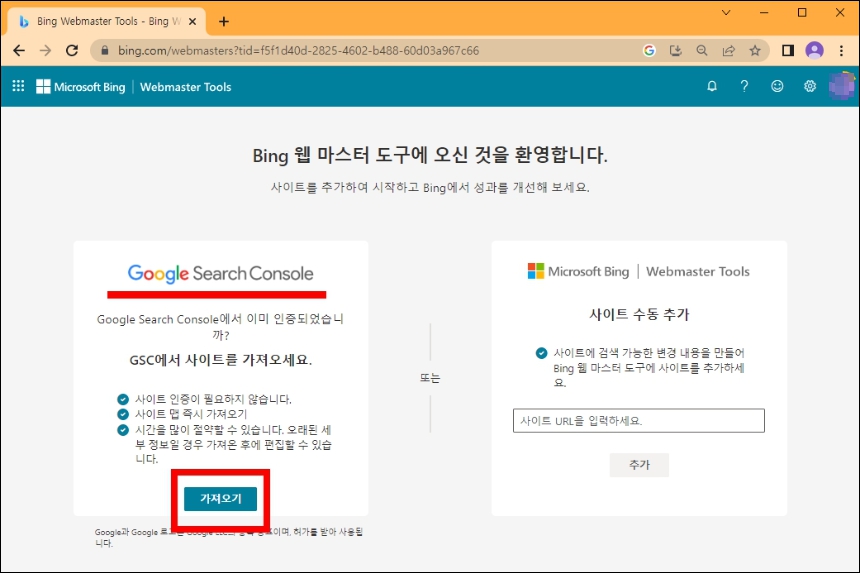Toggle the browser side panel
The image size is (860, 573).
788,50
